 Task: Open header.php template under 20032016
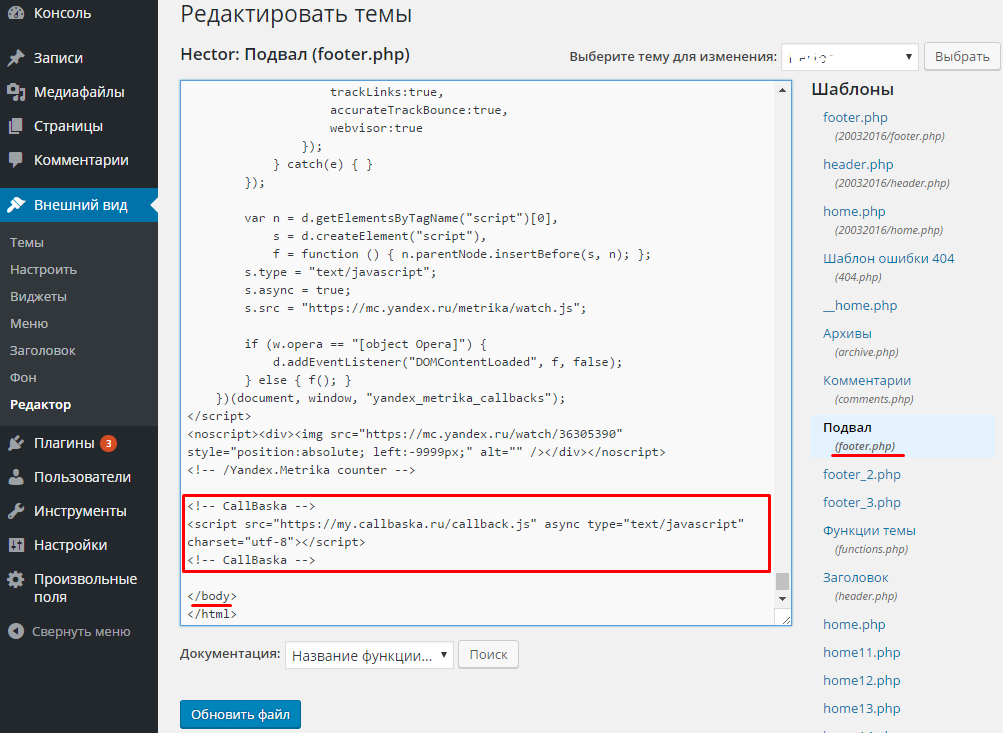(x=858, y=164)
